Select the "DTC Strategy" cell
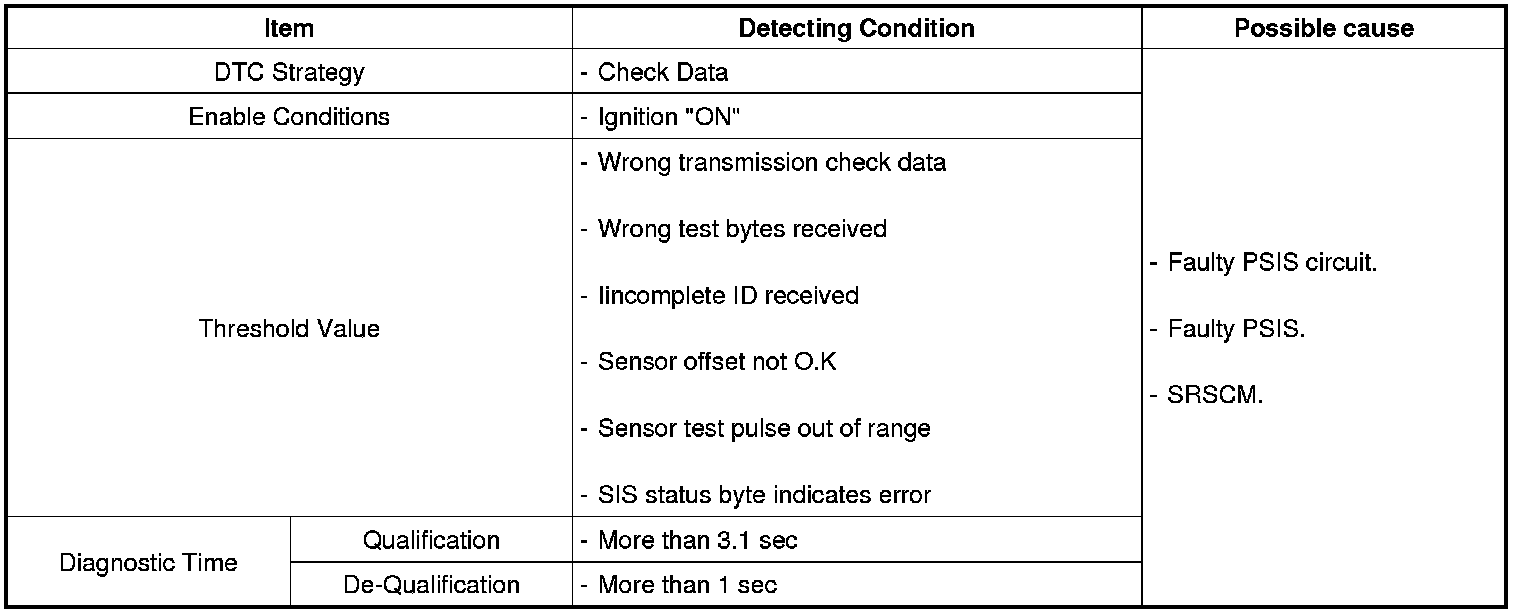The height and width of the screenshot is (614, 1520). coord(289,72)
